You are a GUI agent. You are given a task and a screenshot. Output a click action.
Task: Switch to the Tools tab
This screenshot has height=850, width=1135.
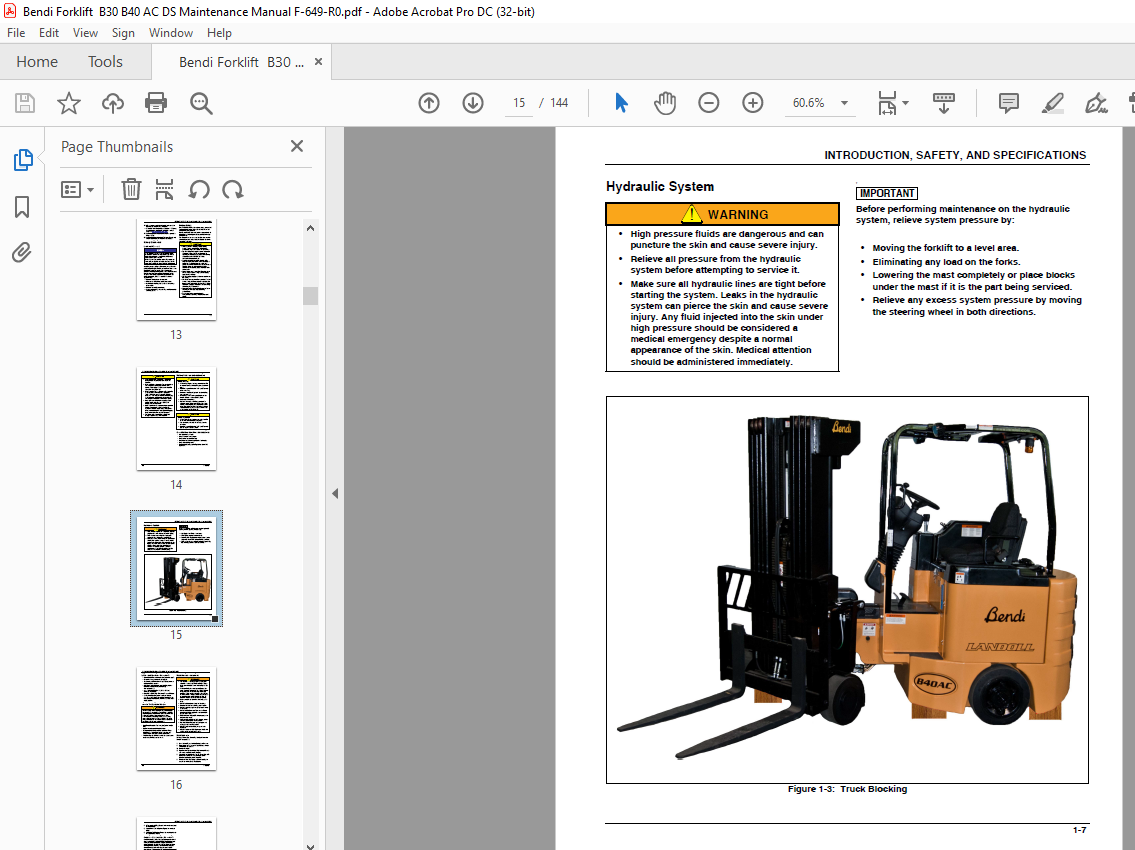click(105, 62)
